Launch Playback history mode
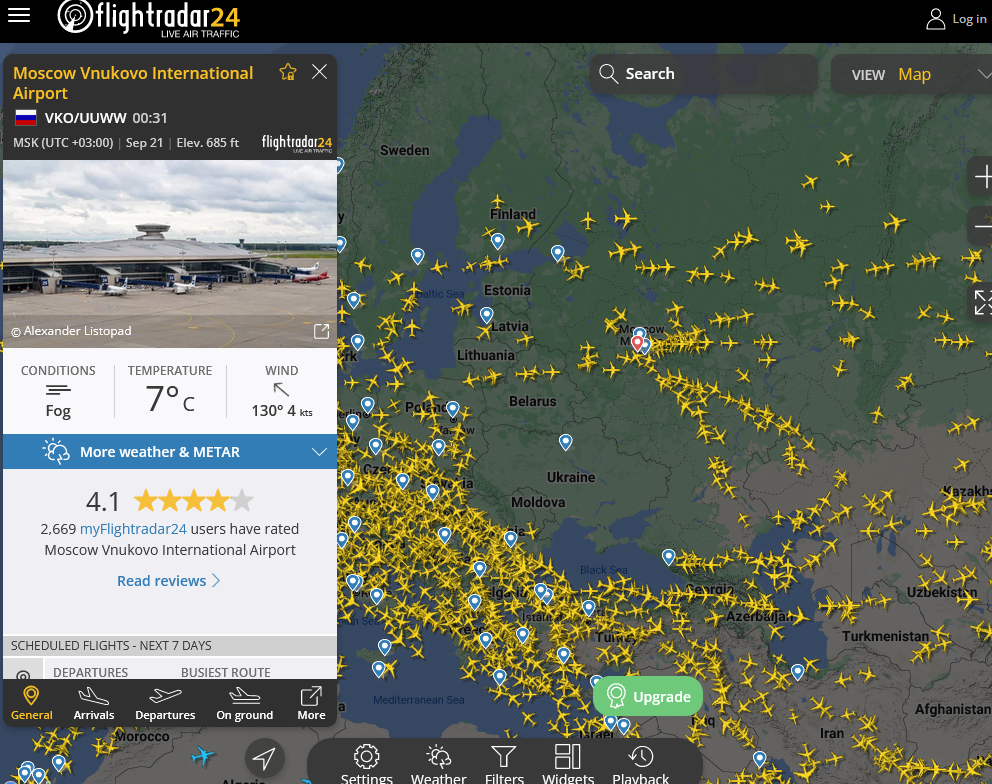This screenshot has height=784, width=992. (640, 764)
